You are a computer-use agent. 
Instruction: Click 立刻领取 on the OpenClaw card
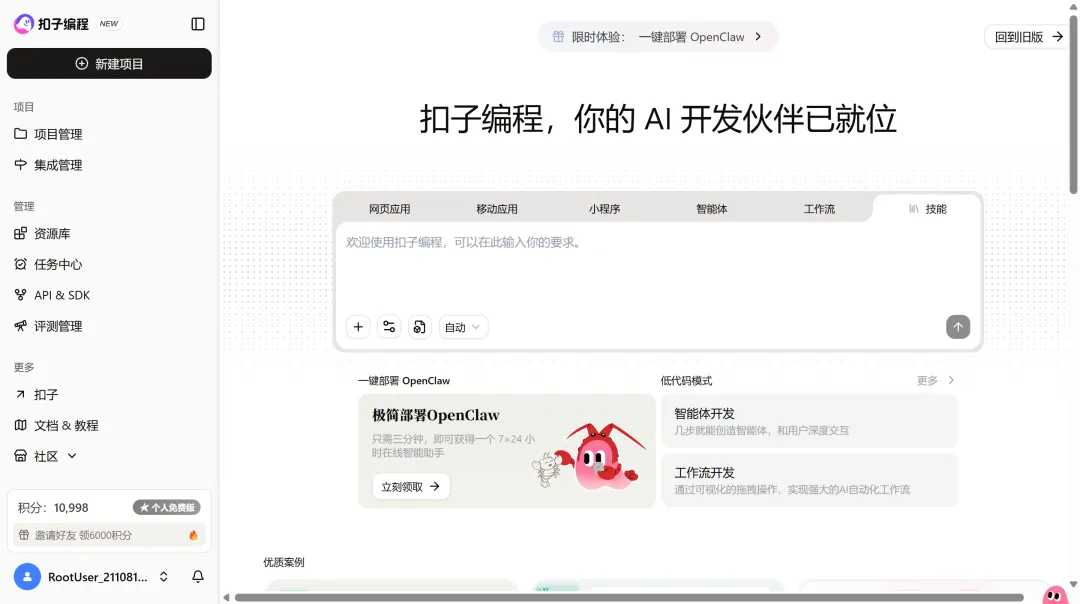pos(411,486)
